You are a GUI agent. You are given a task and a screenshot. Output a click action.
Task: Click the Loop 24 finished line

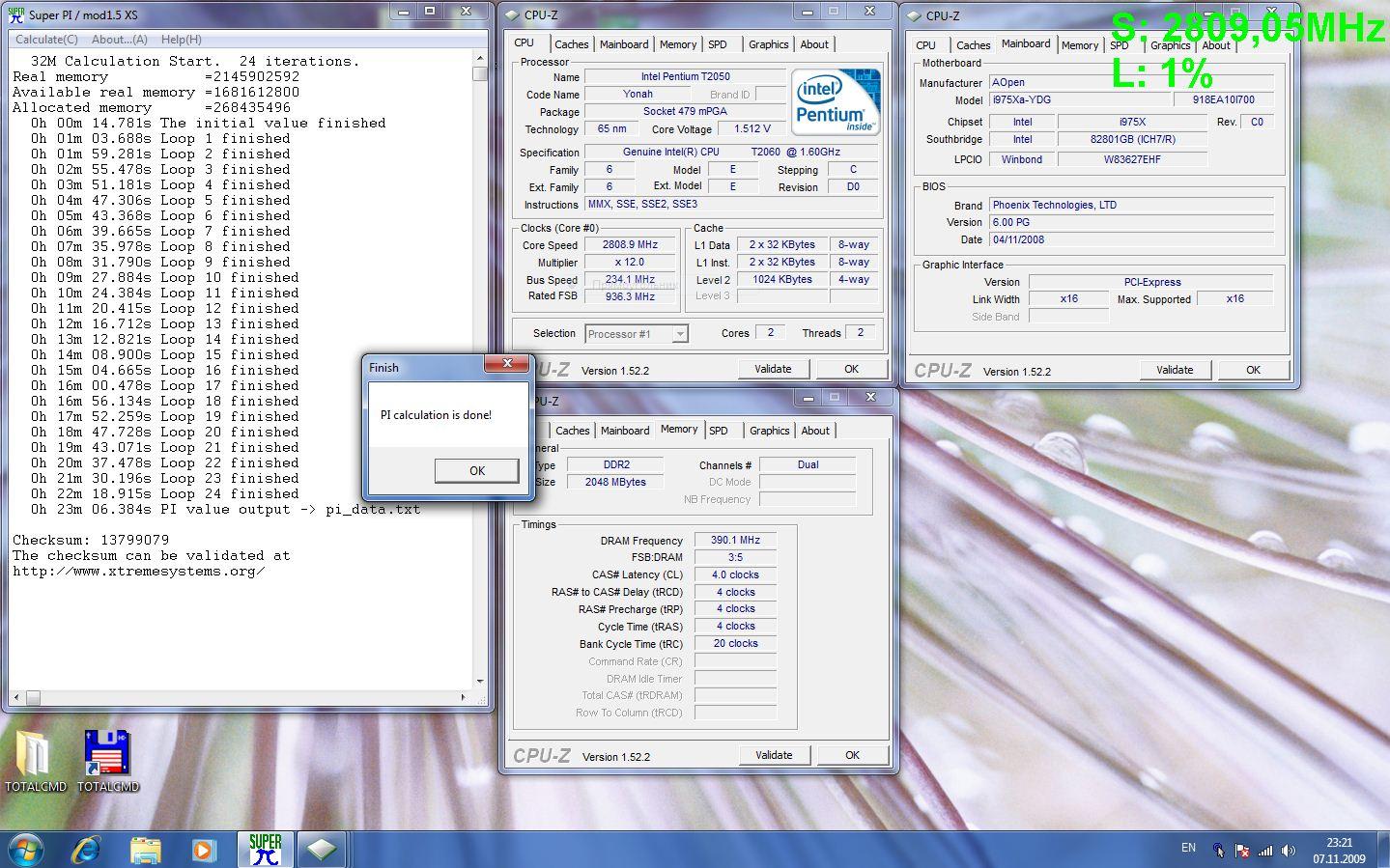[164, 493]
